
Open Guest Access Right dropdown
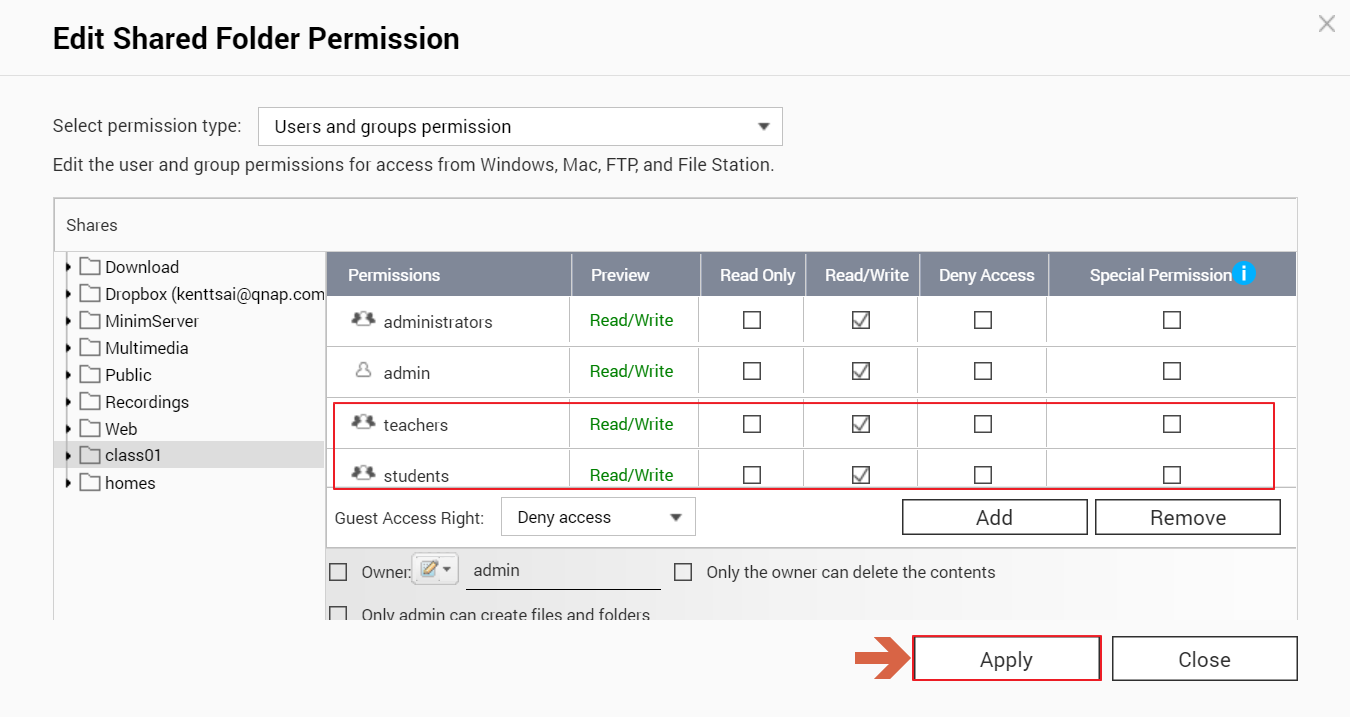(598, 517)
